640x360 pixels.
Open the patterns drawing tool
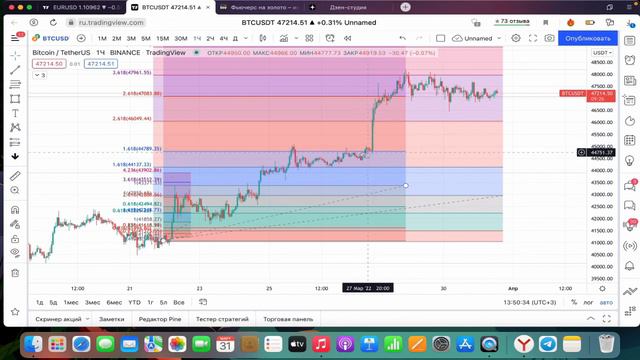[15, 127]
